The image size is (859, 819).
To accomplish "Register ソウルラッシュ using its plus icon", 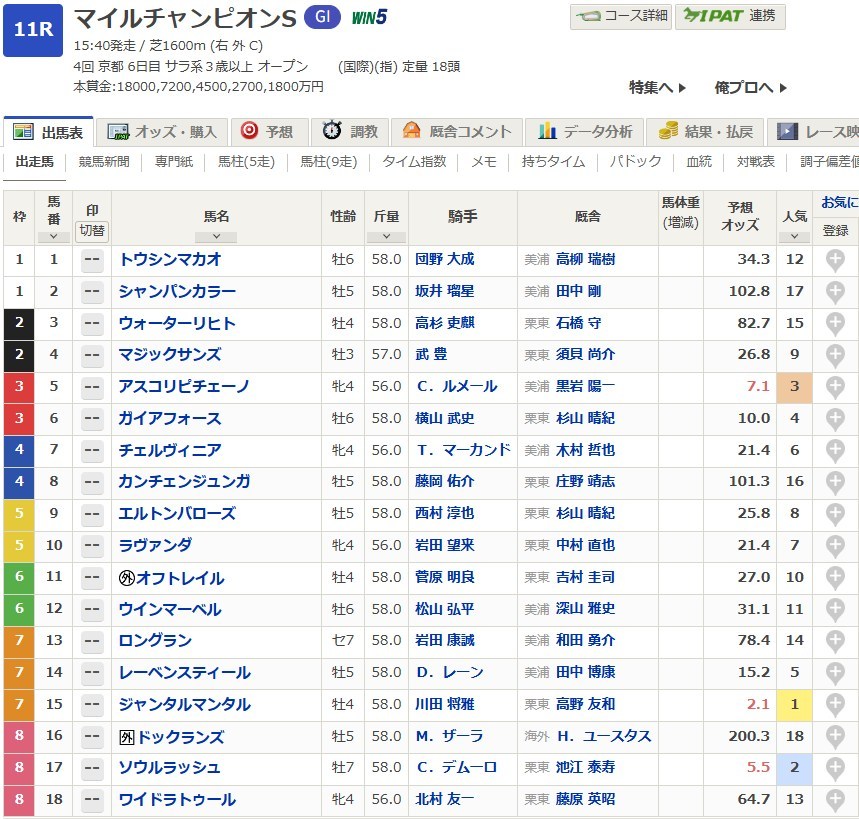I will point(835,768).
